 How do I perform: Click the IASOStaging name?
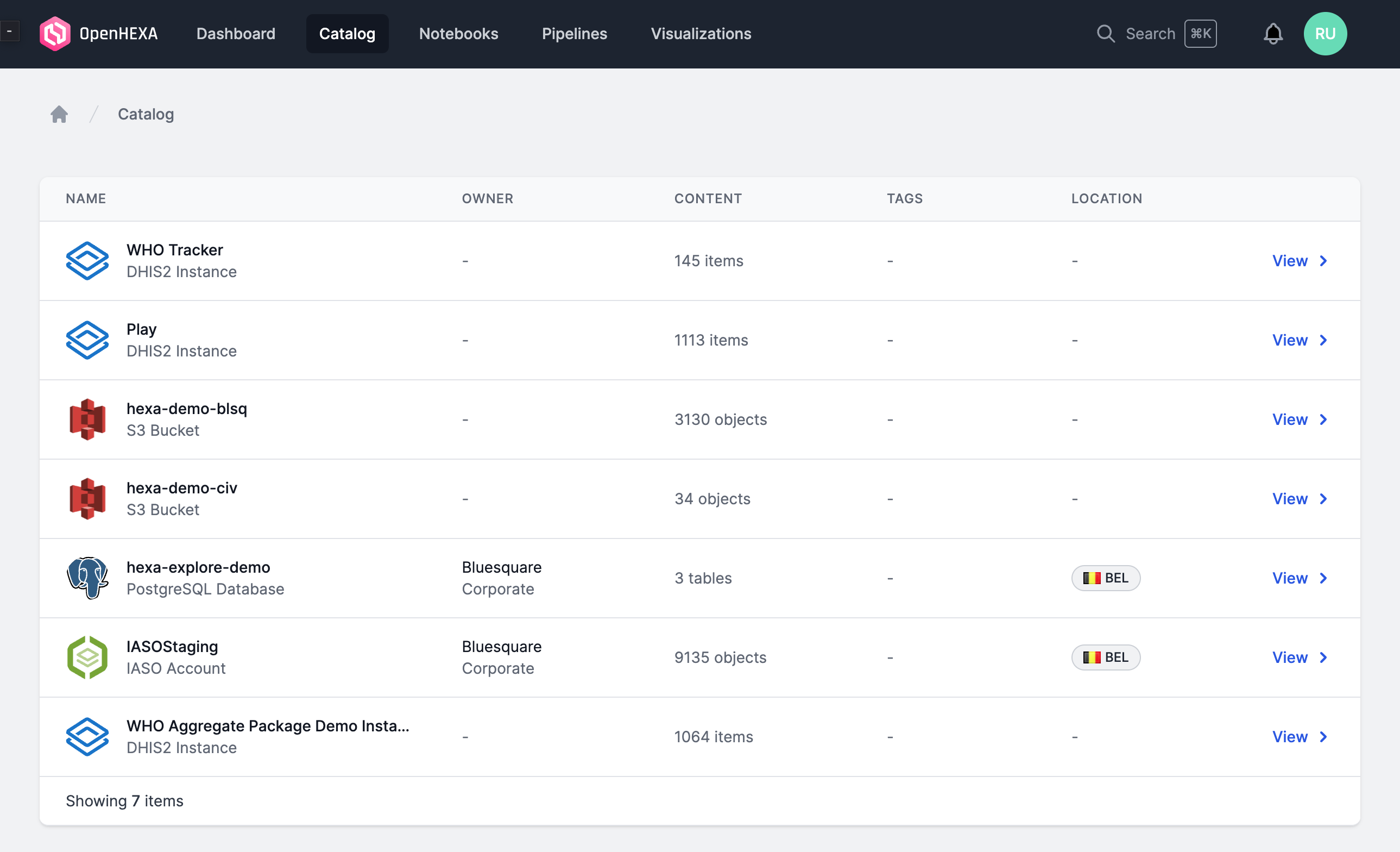[172, 647]
